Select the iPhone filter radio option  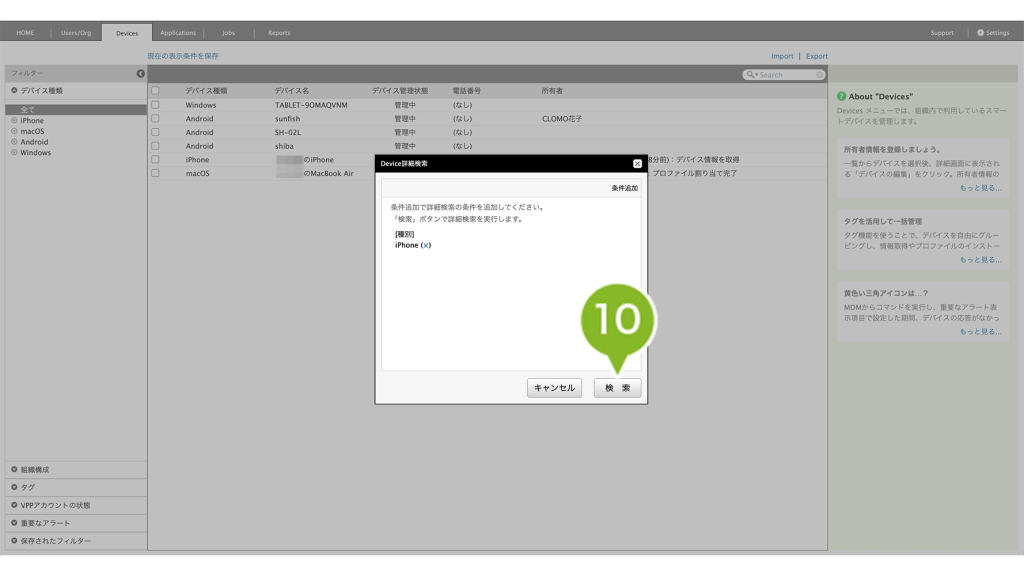pos(14,121)
